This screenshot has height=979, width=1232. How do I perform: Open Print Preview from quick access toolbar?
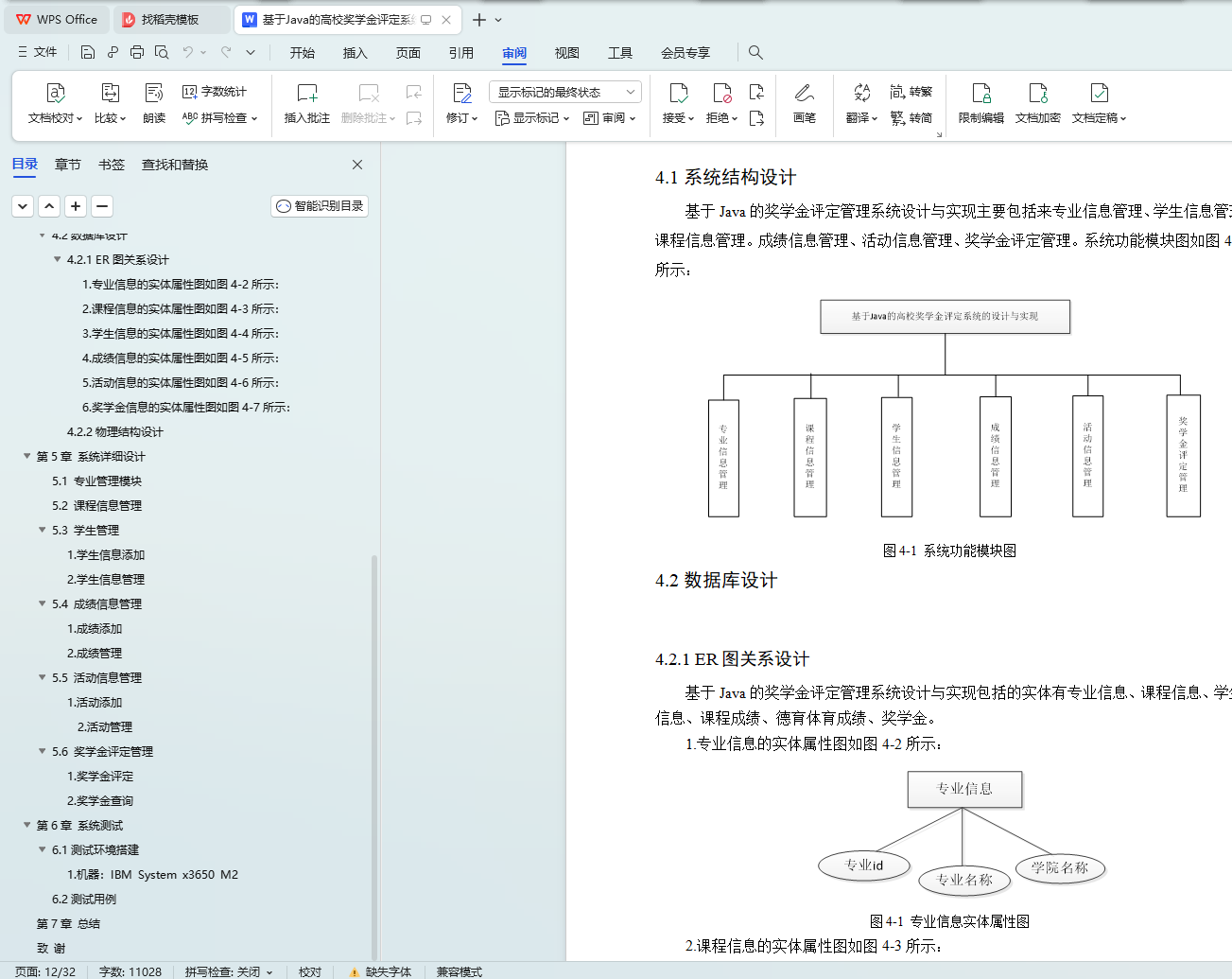click(x=162, y=52)
